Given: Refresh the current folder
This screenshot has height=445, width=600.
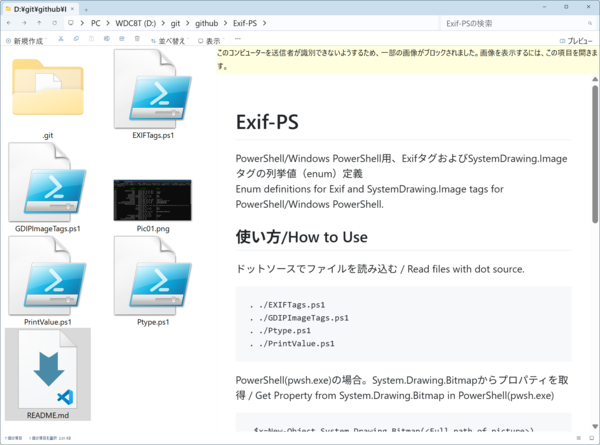Looking at the screenshot, I should coord(54,23).
